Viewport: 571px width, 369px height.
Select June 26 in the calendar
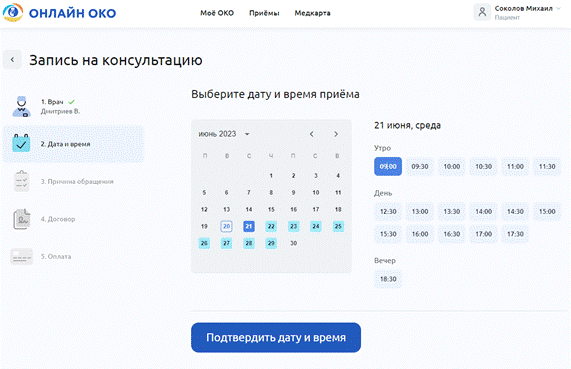pos(204,243)
